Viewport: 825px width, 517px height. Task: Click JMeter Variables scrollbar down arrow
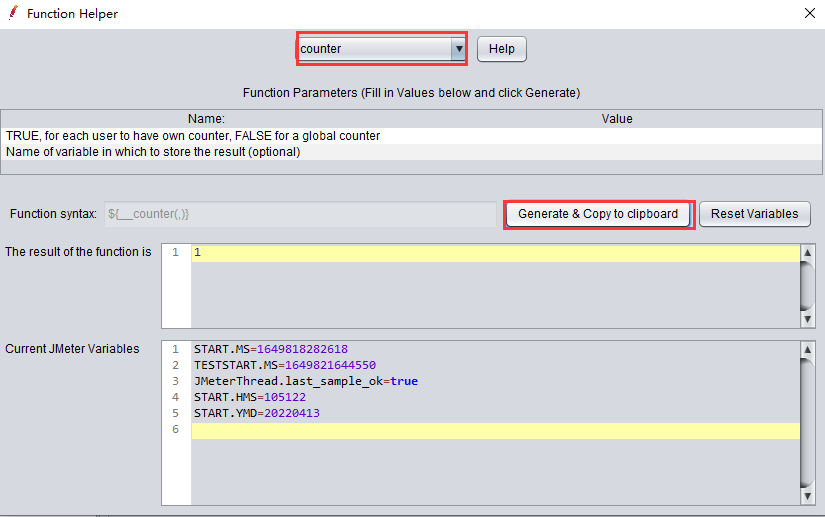808,496
